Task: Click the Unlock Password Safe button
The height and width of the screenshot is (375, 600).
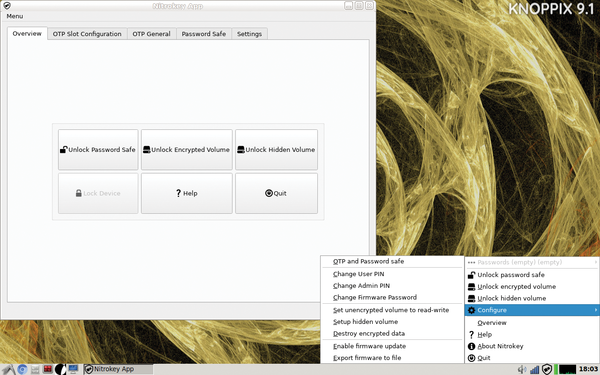Action: 98,150
